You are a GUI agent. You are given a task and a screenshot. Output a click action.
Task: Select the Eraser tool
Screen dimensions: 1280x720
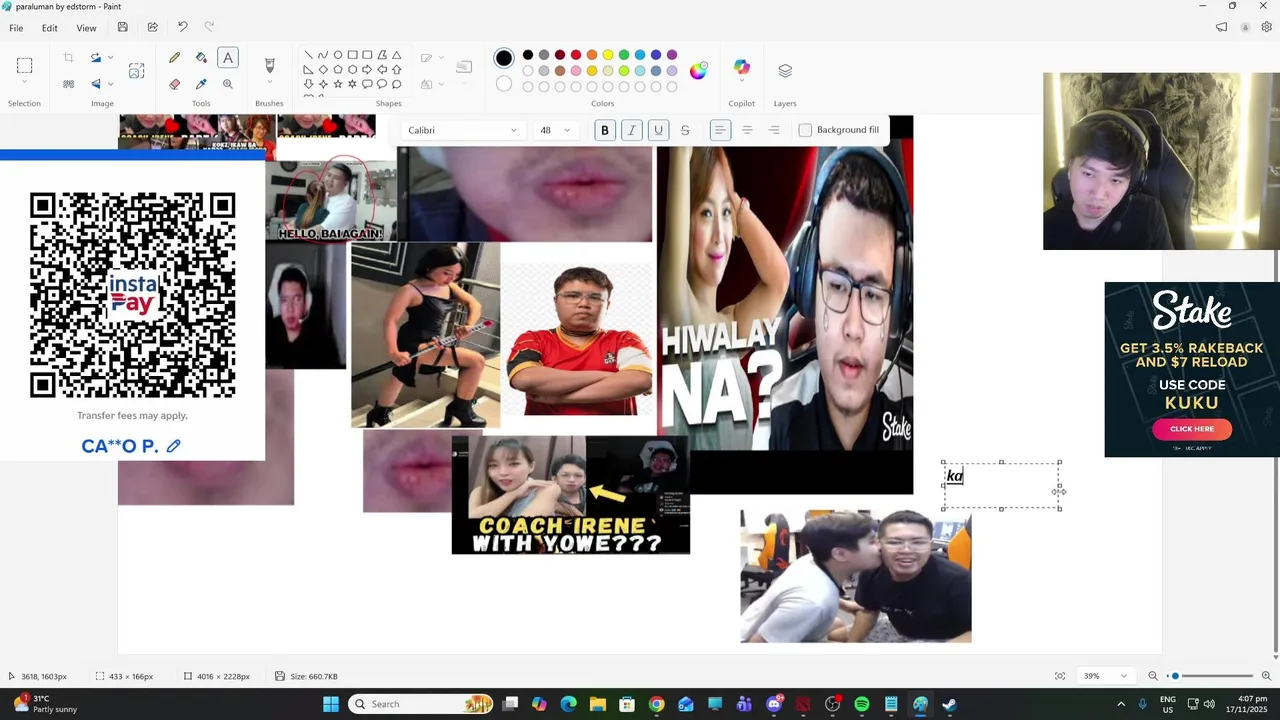[175, 84]
